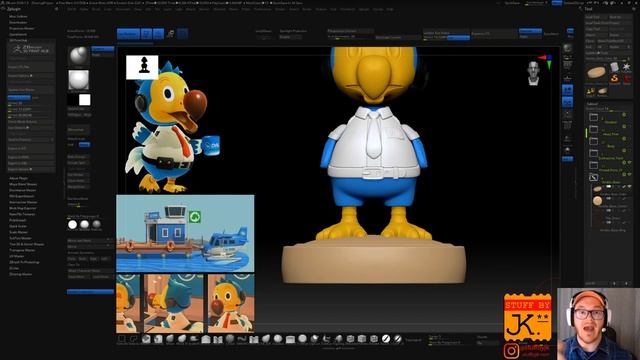Click the blue bar button at the bottom of right shelf
The width and height of the screenshot is (640, 360).
(567, 159)
